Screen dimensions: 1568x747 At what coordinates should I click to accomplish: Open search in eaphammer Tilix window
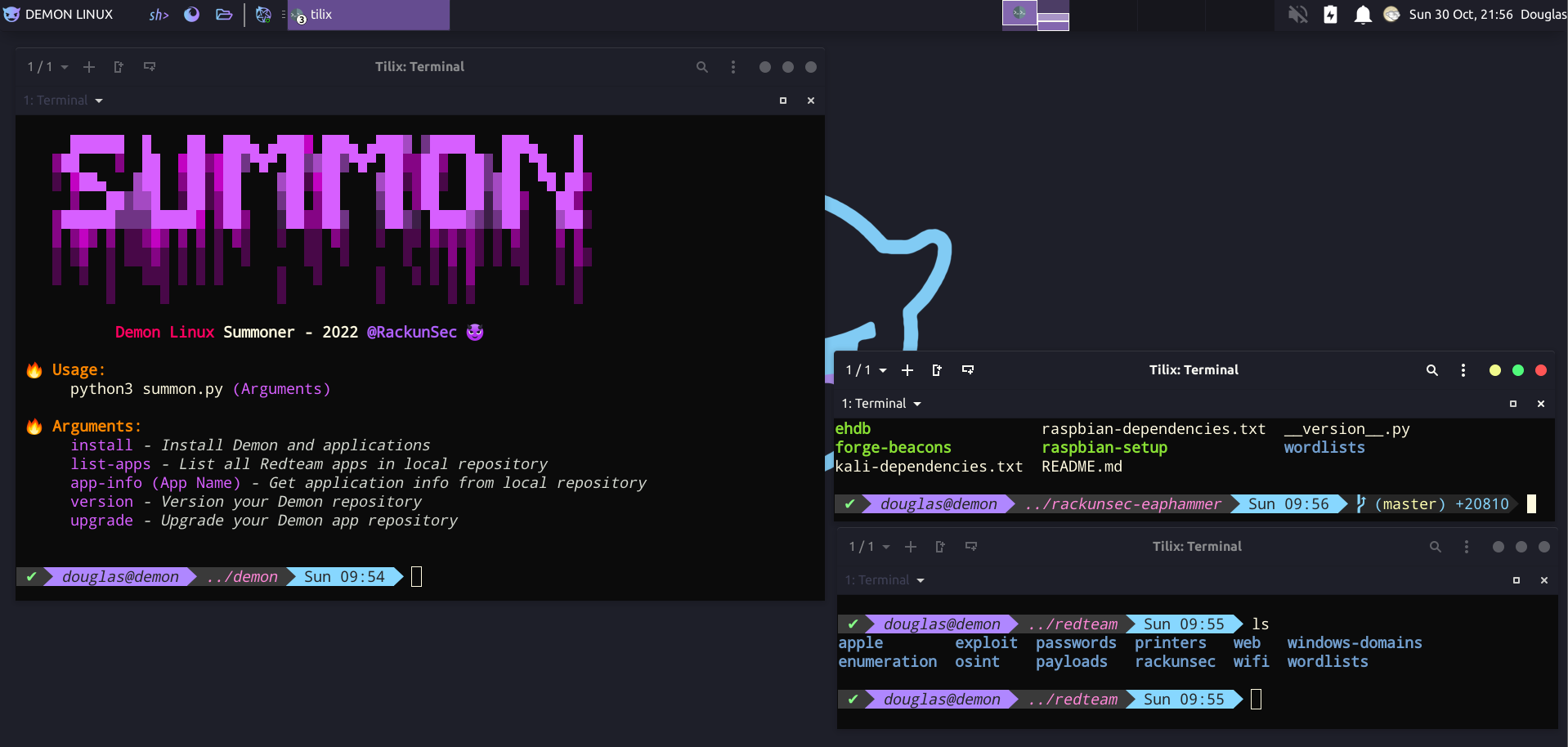(1432, 370)
